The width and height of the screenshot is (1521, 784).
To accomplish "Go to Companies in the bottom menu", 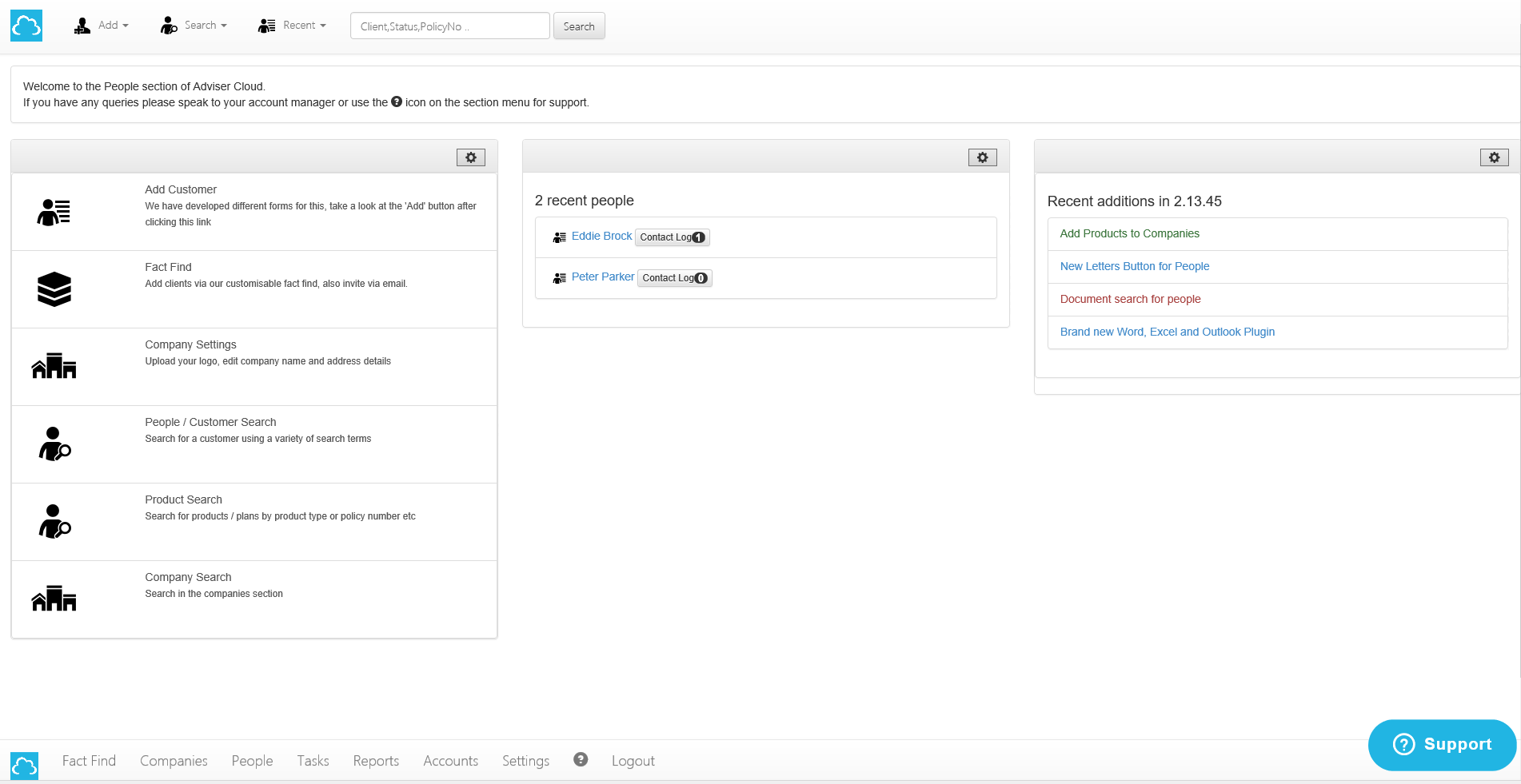I will click(x=174, y=761).
